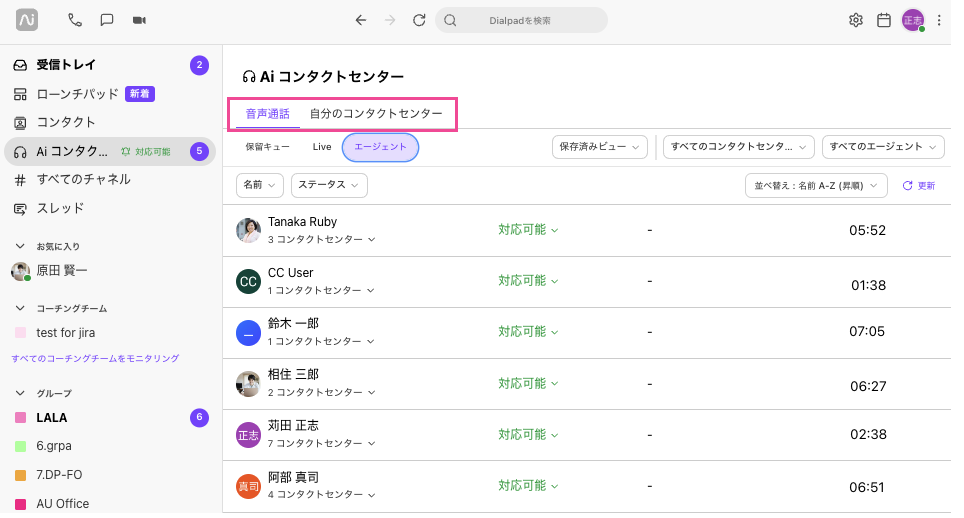964x518 pixels.
Task: Click すべてのコーチングチームをモニタリング link
Action: tap(95, 358)
